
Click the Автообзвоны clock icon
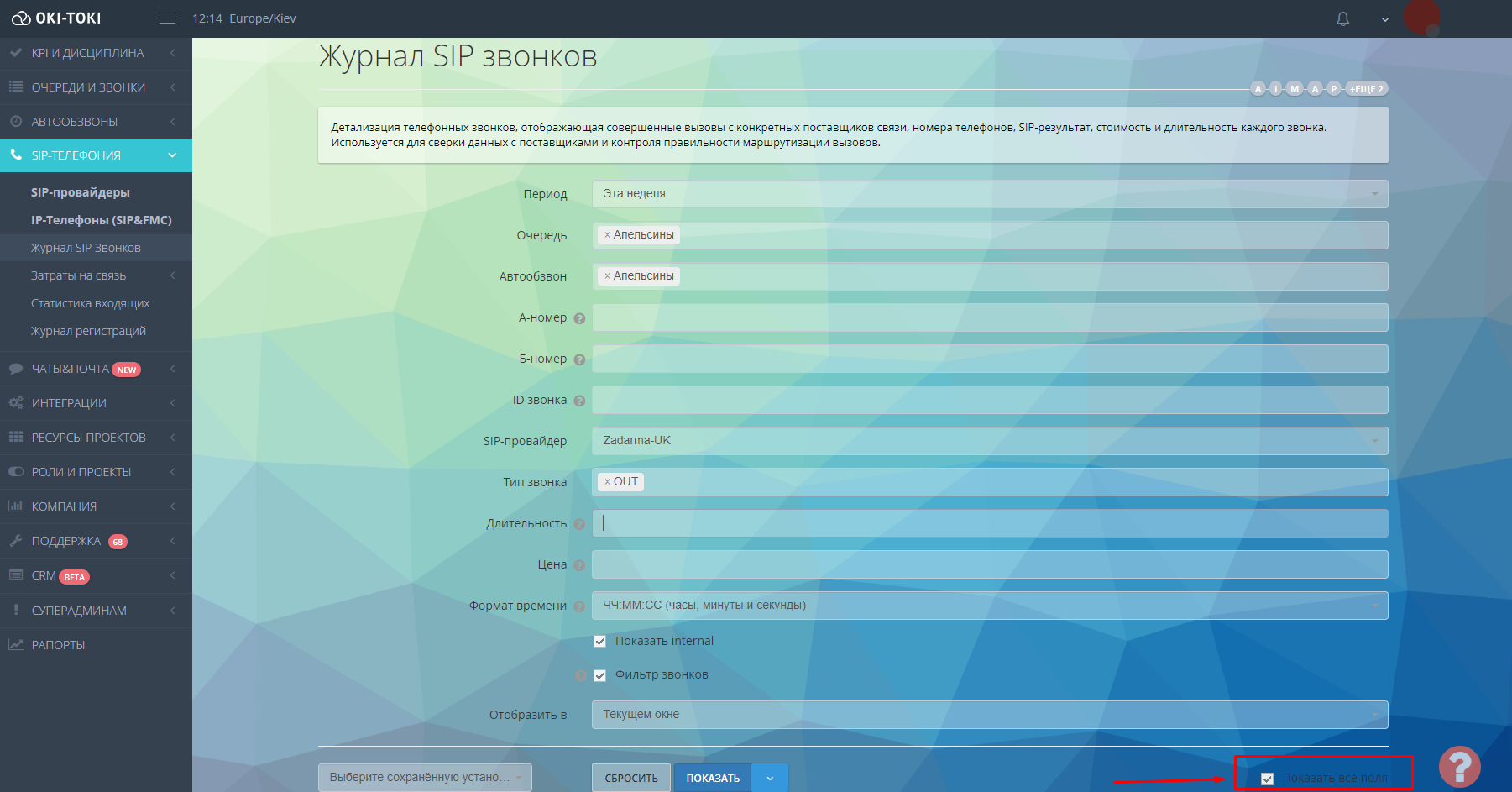click(x=16, y=122)
